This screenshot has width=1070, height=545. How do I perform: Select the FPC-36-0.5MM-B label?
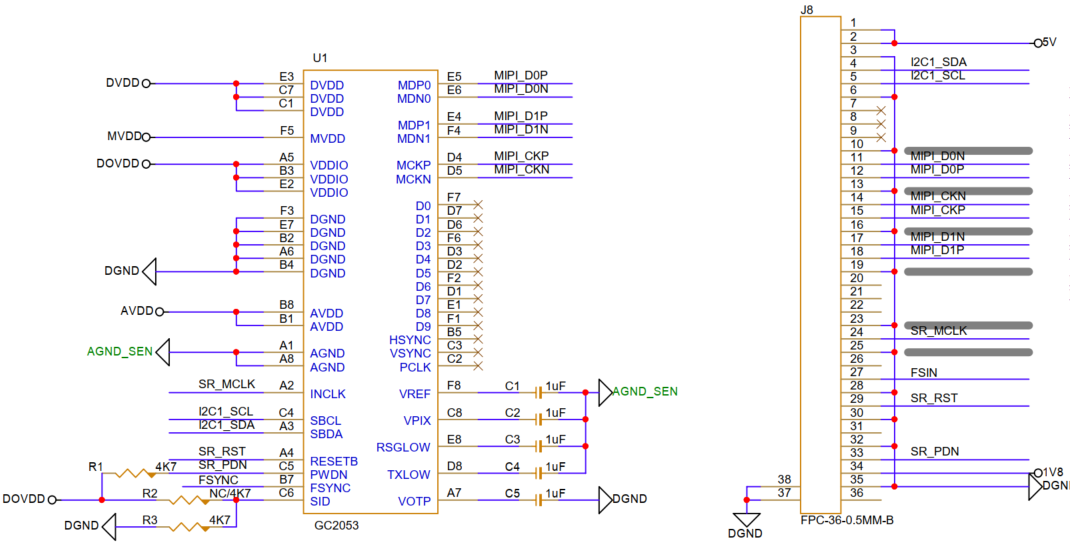pyautogui.click(x=846, y=521)
